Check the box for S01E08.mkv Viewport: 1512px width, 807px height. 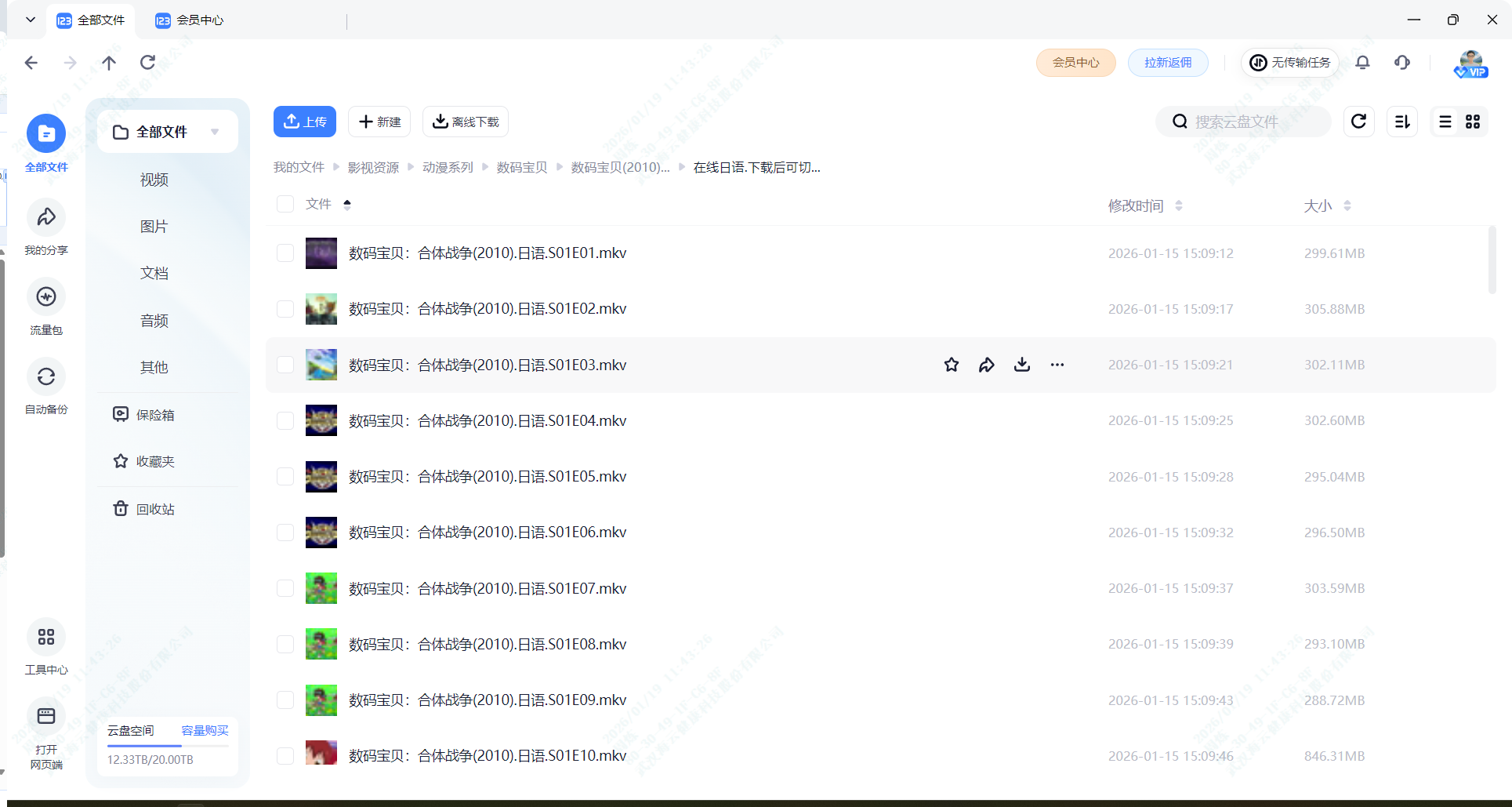(285, 644)
